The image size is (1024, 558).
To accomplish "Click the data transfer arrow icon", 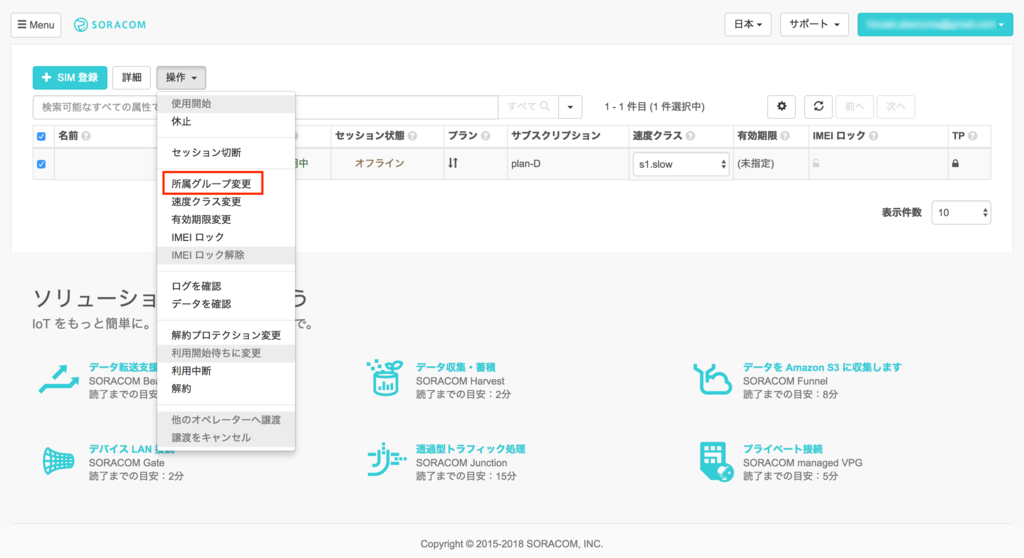I will click(59, 379).
